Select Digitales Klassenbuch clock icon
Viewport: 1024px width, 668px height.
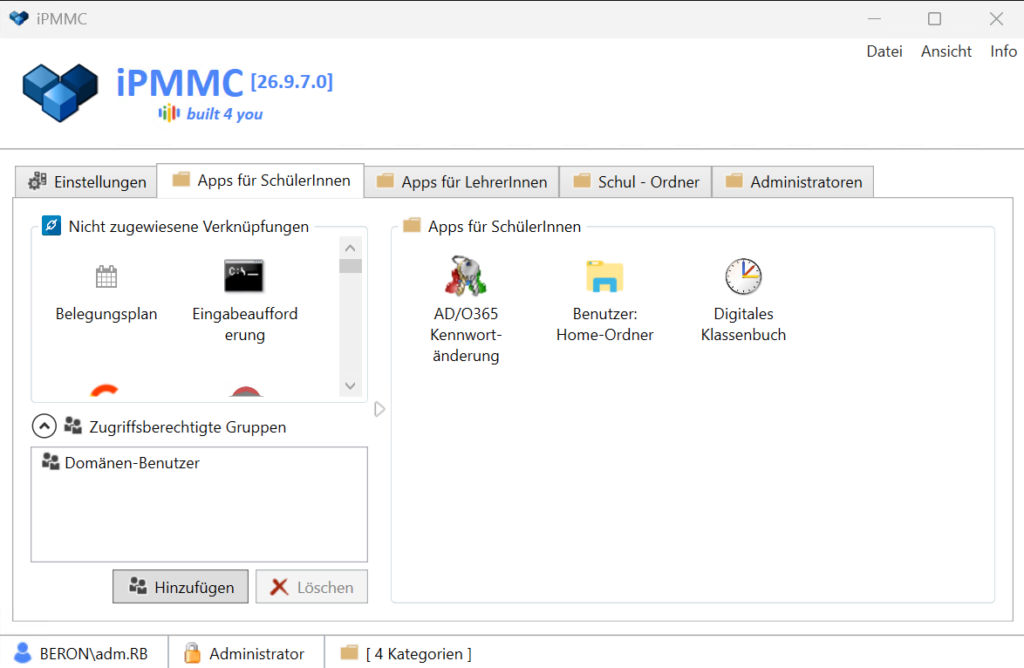pos(743,276)
